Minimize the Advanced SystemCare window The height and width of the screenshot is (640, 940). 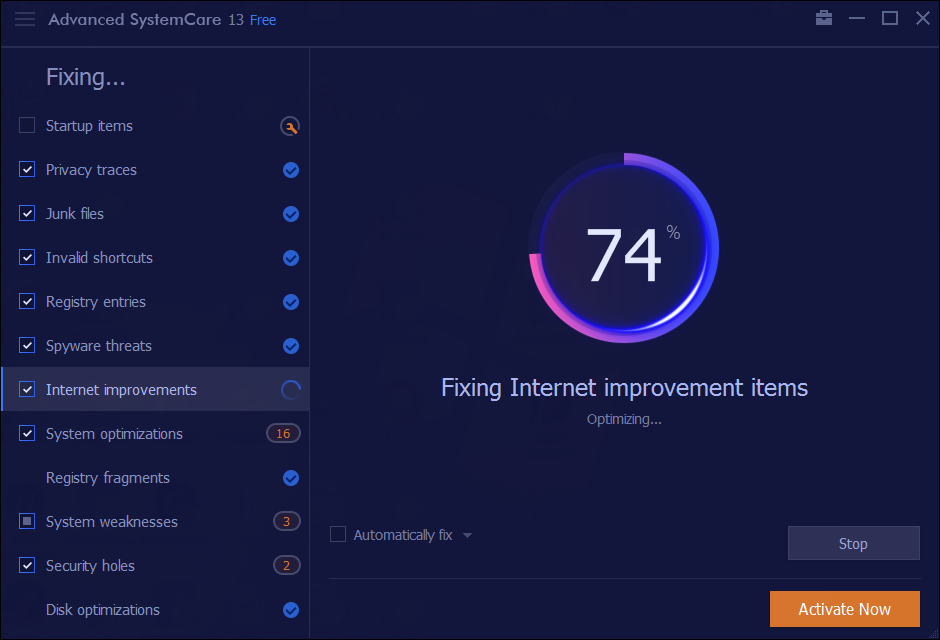click(x=857, y=19)
